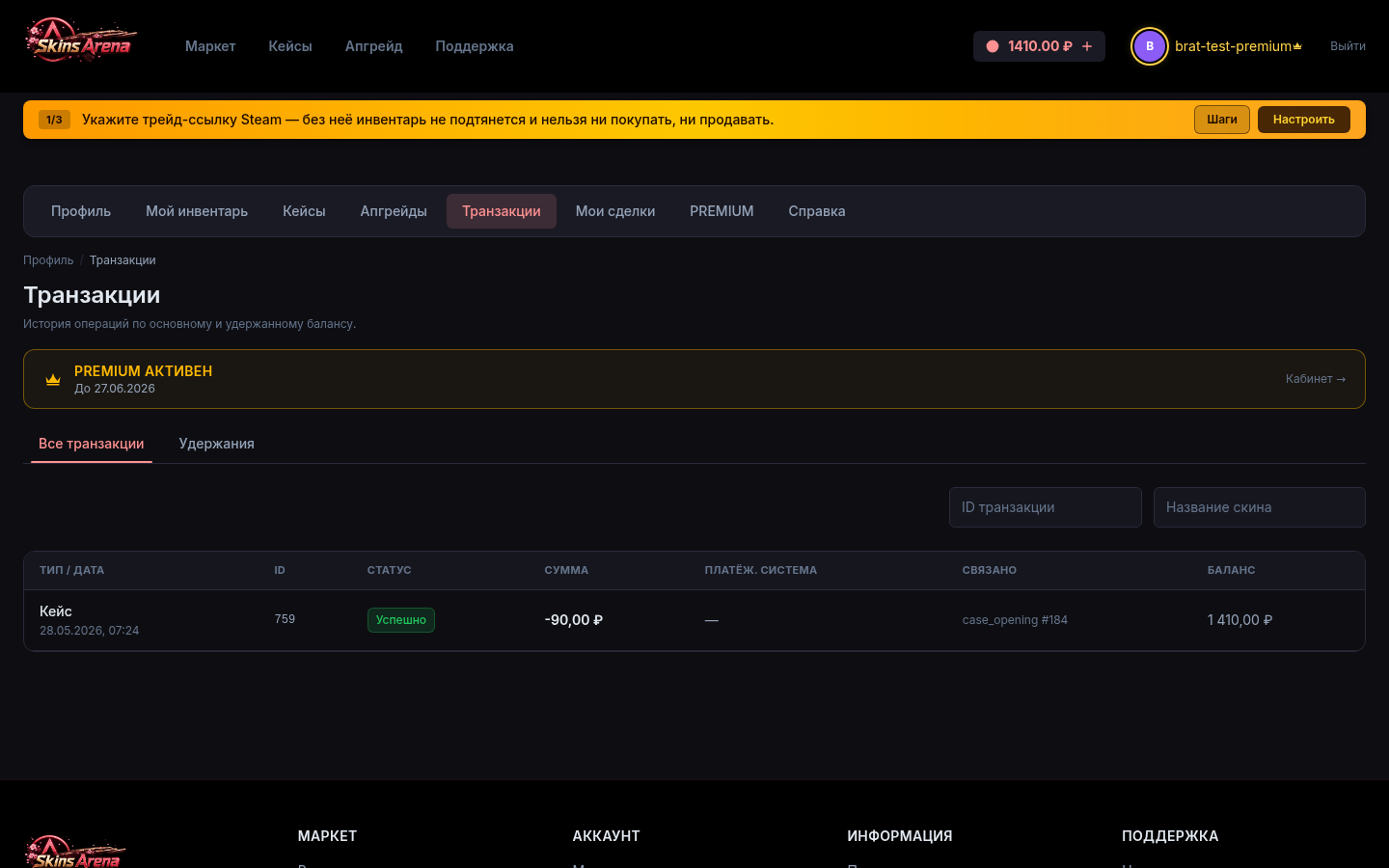
Task: Go to Маркет in top navigation
Action: pyautogui.click(x=210, y=46)
